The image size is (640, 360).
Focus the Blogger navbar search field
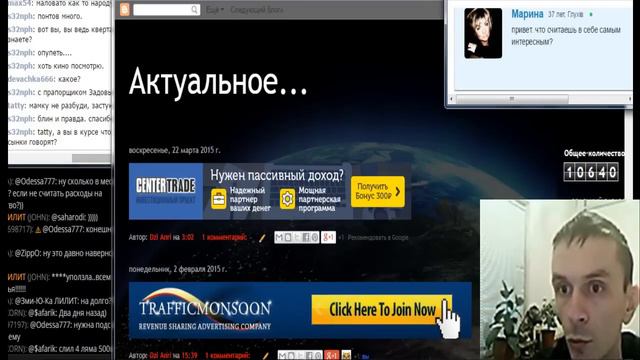167,9
